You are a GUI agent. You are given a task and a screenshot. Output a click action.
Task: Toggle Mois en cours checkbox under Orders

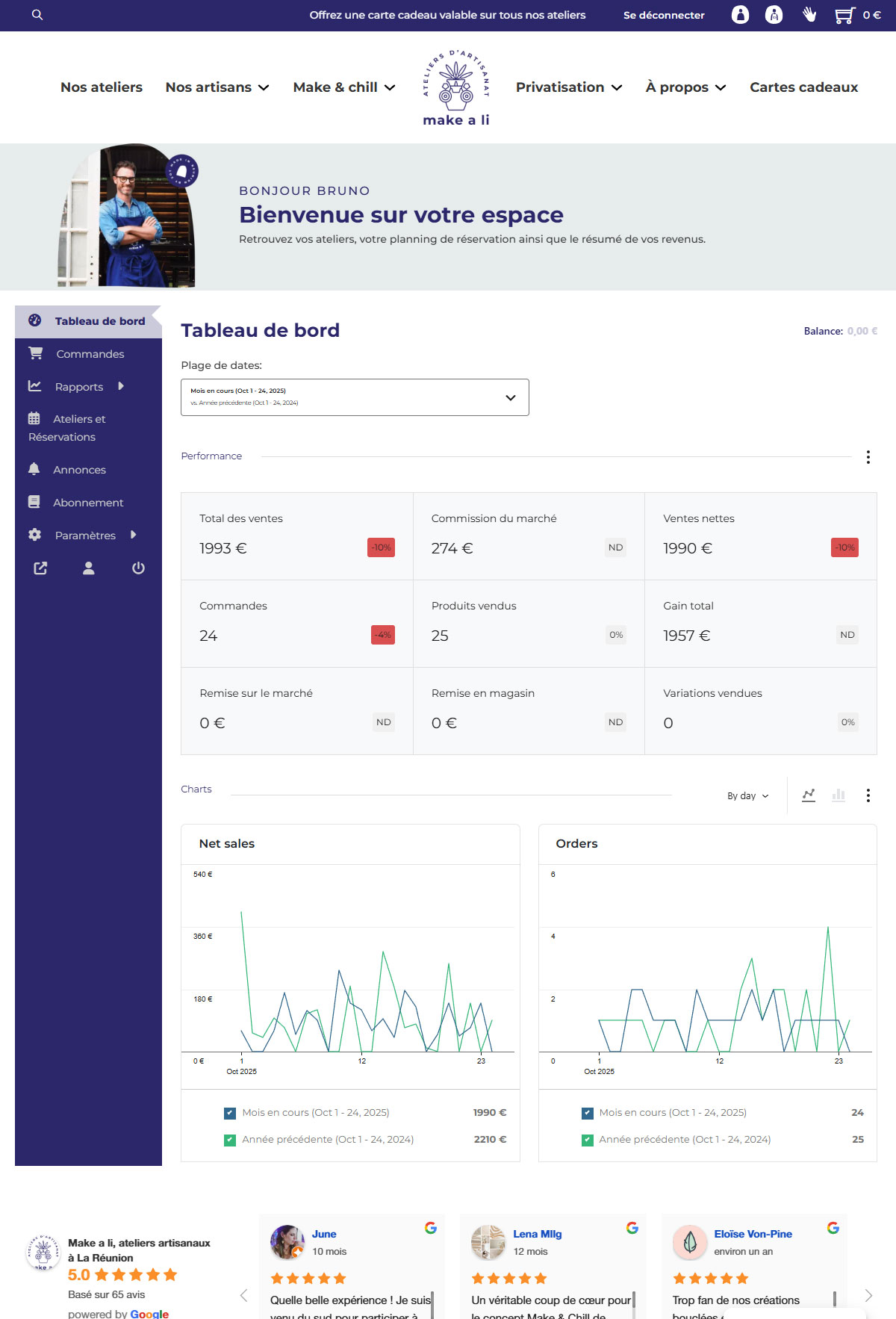(588, 1114)
